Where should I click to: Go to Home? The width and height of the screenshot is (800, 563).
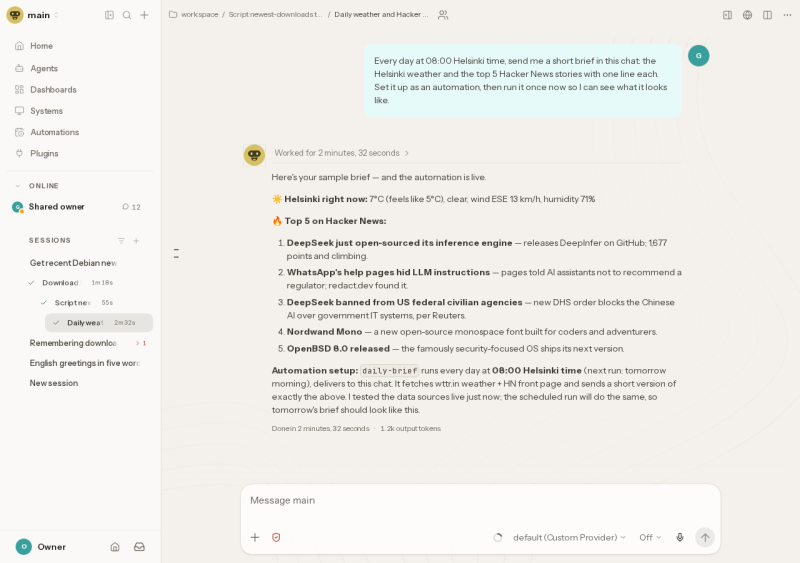click(x=81, y=46)
